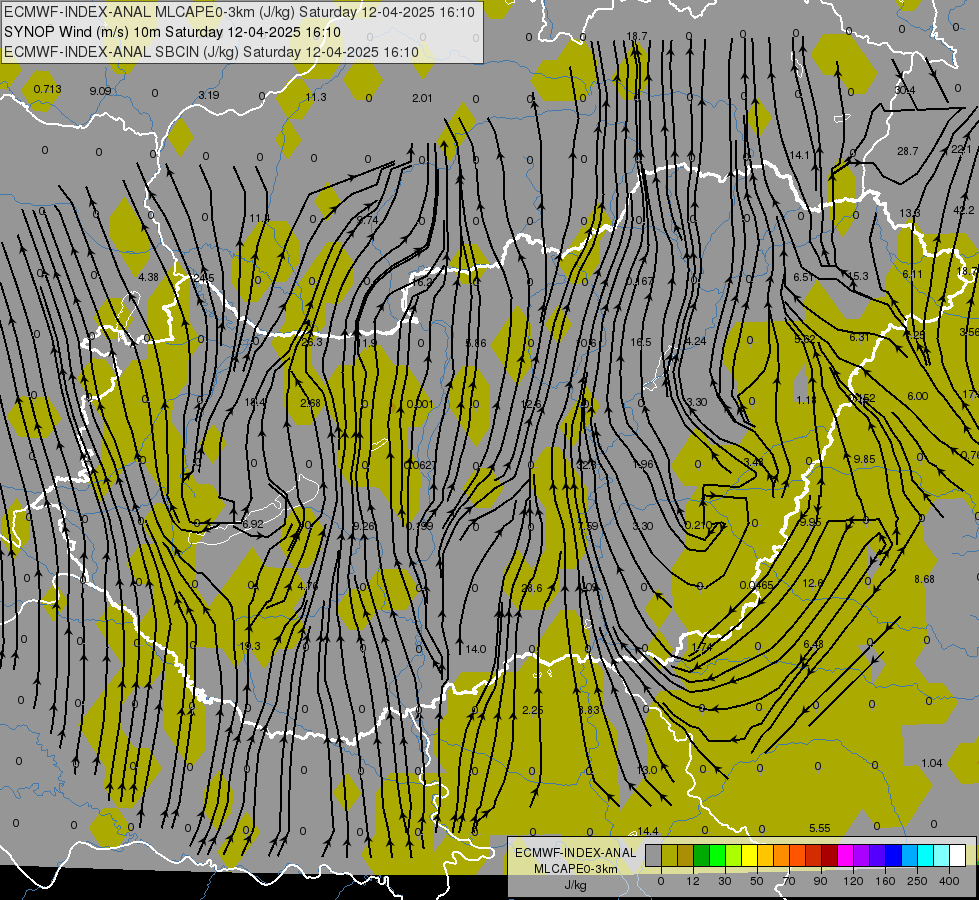979x900 pixels.
Task: Click the map value 15.3
Action: (858, 275)
